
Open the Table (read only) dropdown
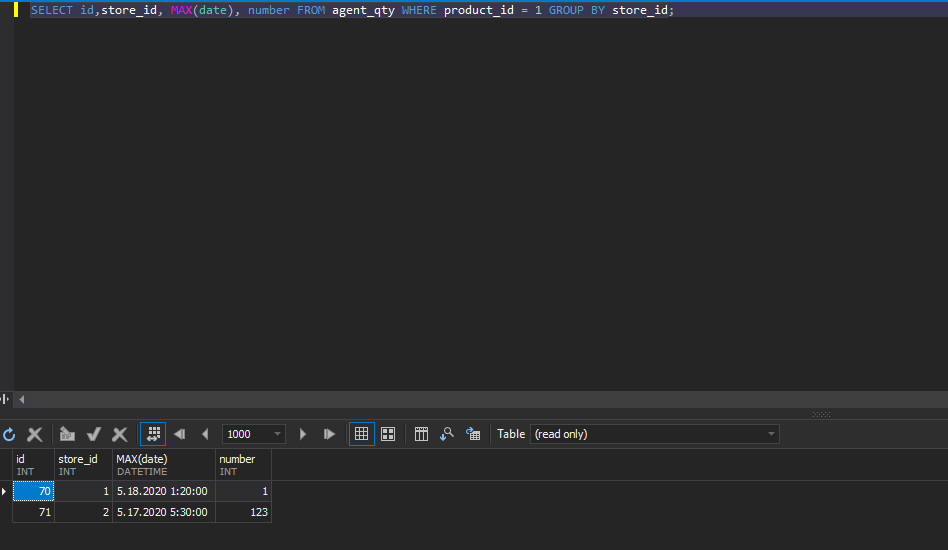655,434
